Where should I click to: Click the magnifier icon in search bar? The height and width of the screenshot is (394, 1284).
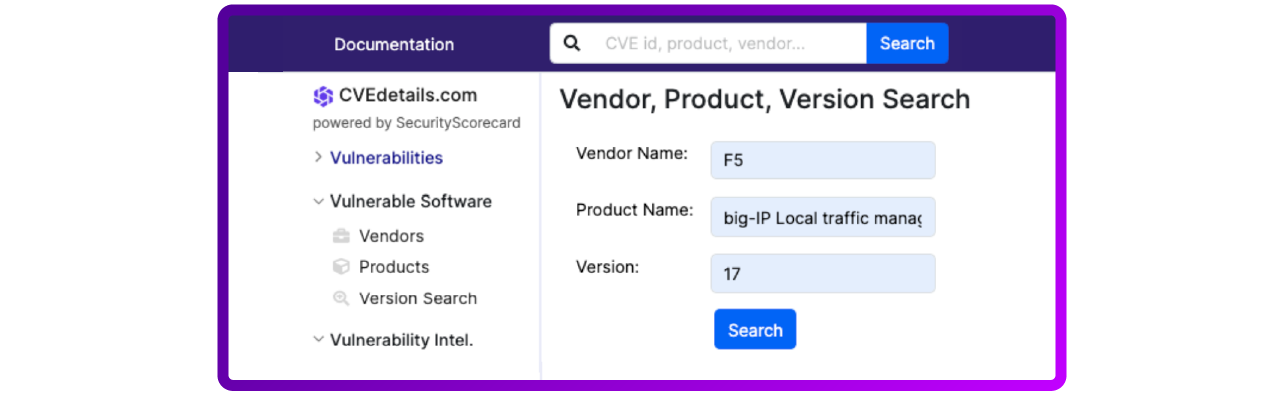(x=572, y=43)
